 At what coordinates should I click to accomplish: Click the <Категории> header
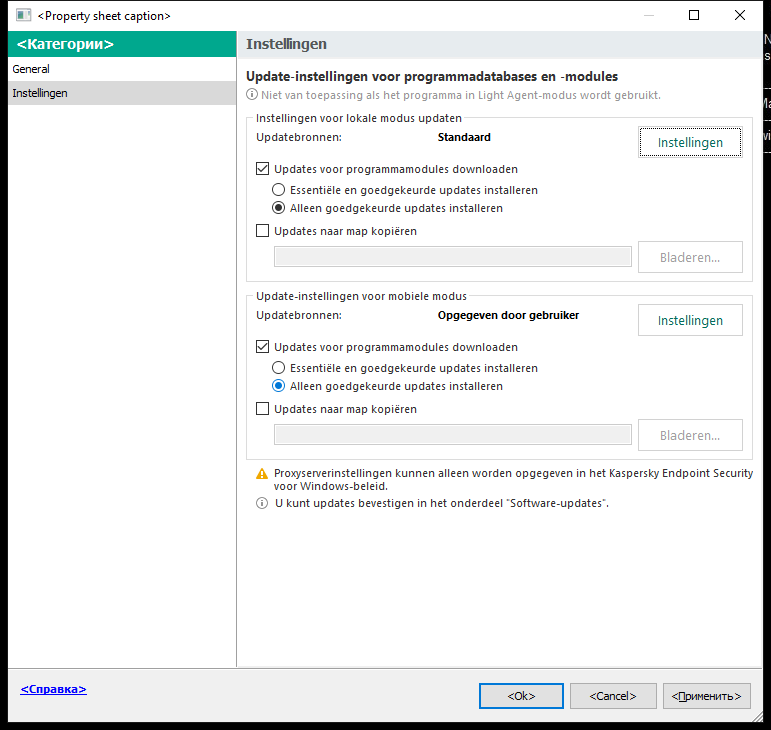122,44
